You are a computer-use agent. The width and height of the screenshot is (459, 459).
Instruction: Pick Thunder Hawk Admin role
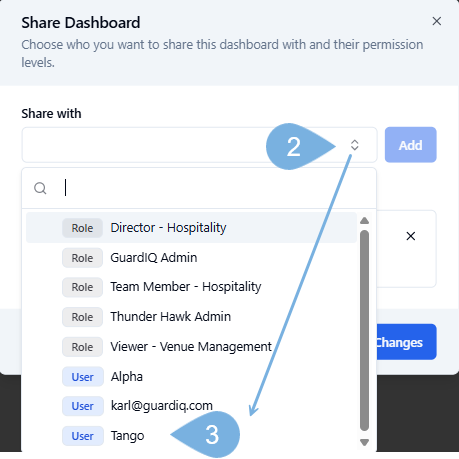coord(191,317)
